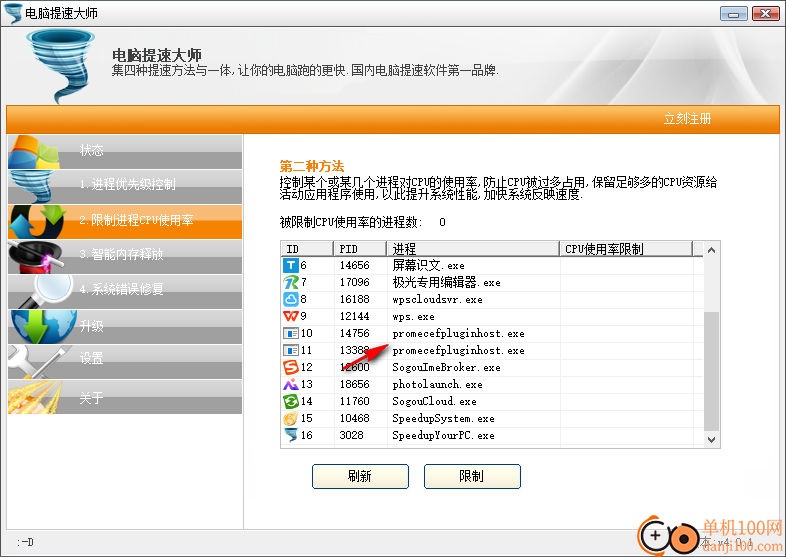Click the process list scroll up arrow

pyautogui.click(x=711, y=250)
